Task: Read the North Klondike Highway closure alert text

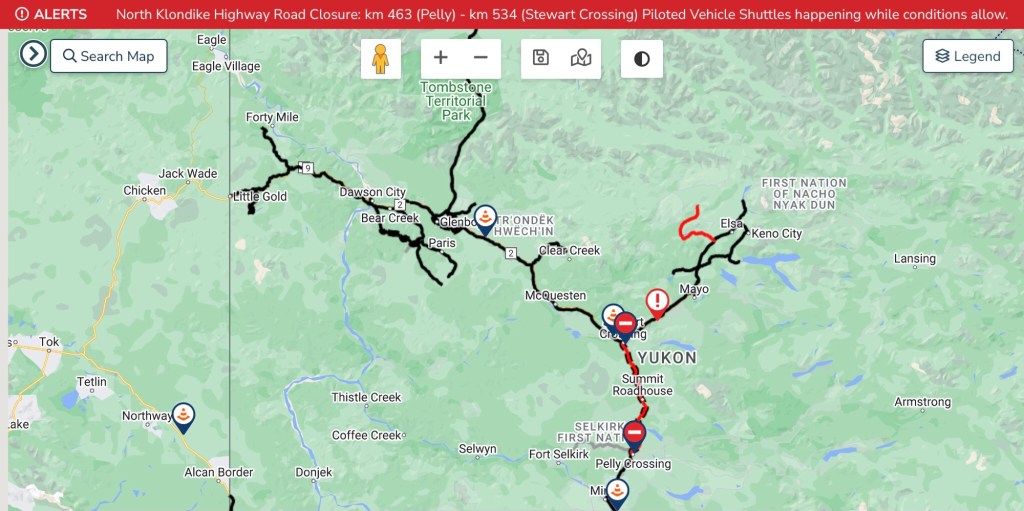Action: pos(562,14)
